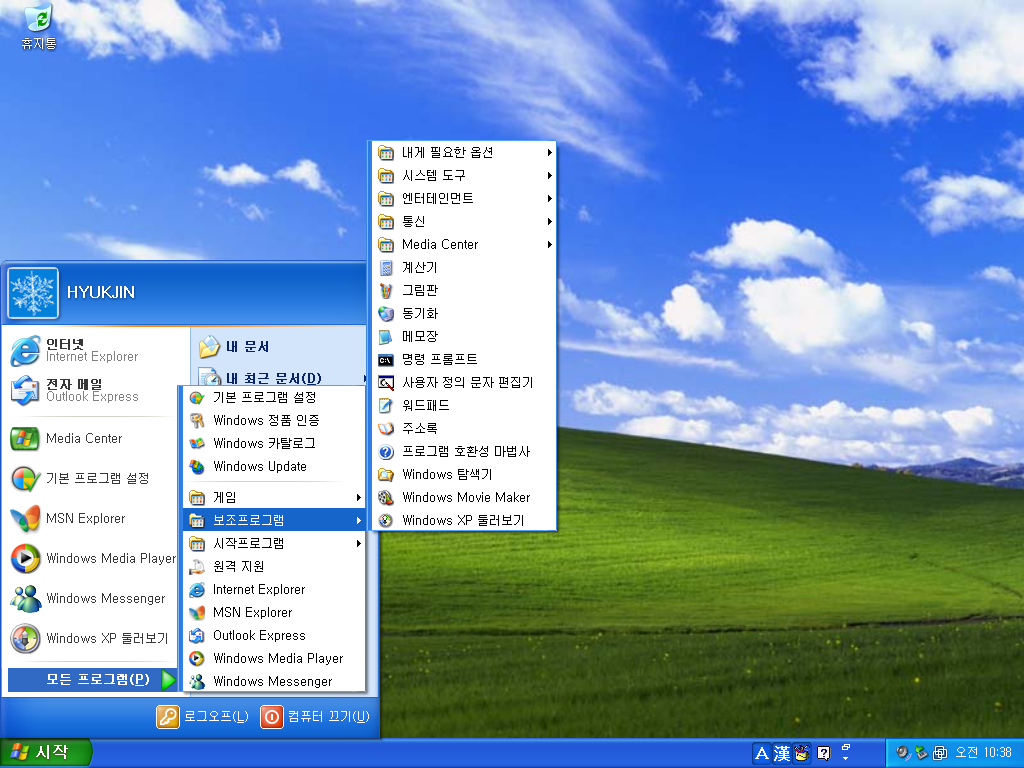Open language bar options dropdown arrow
The height and width of the screenshot is (768, 1024).
coord(846,758)
